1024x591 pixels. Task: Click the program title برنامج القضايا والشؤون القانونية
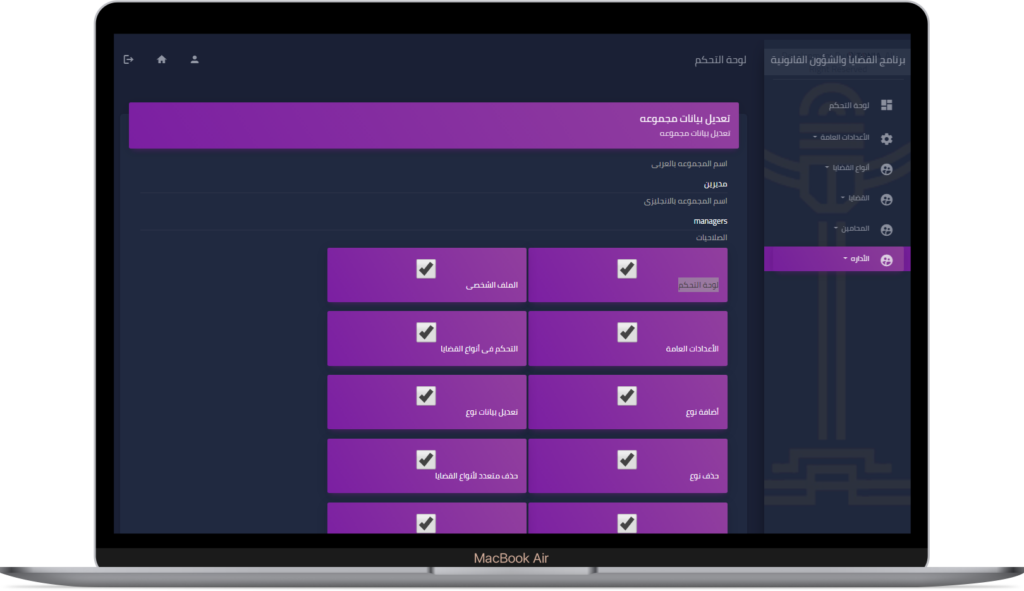(x=839, y=61)
